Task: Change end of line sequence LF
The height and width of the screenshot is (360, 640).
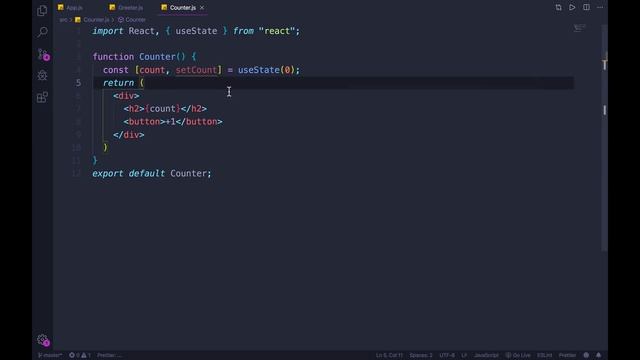Action: (464, 355)
